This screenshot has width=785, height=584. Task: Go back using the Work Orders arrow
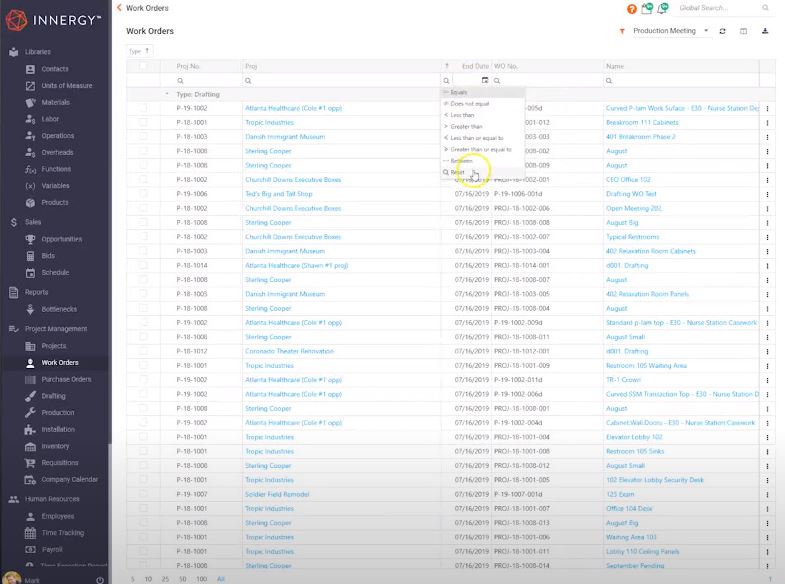pos(119,8)
